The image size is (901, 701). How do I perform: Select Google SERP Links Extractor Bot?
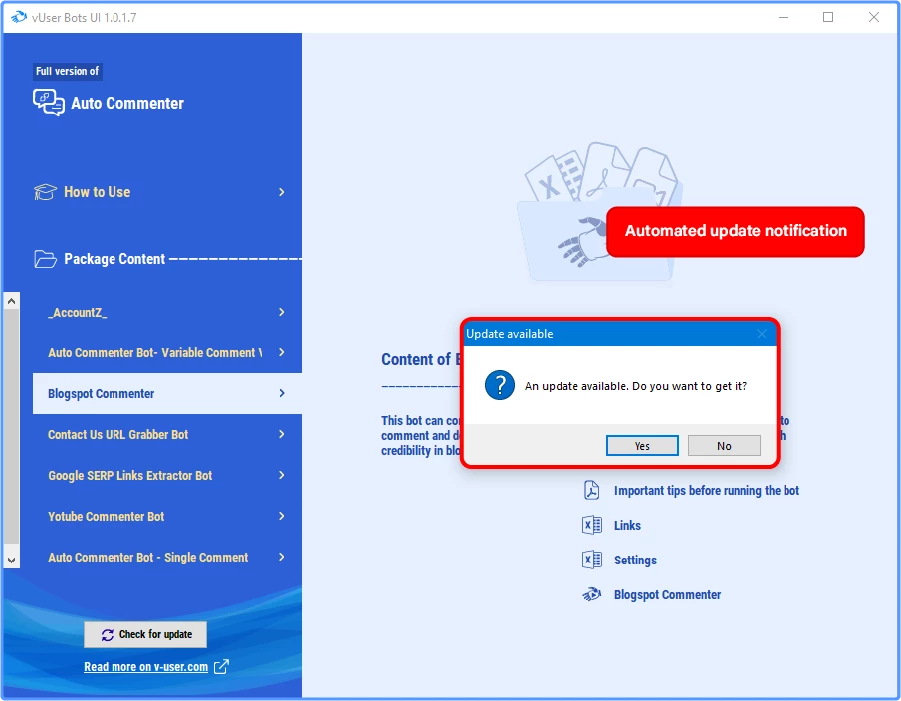tap(167, 475)
